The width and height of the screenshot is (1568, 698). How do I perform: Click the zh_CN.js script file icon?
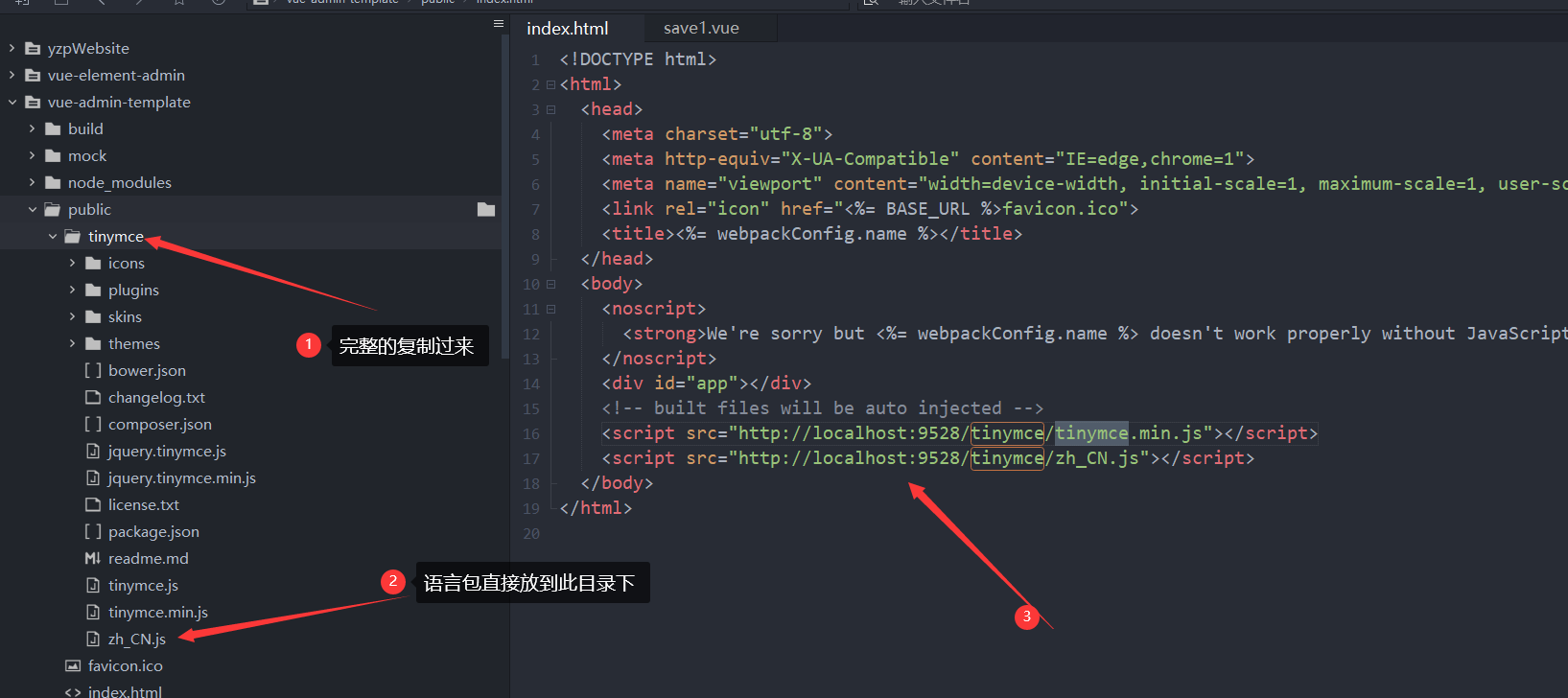click(x=93, y=639)
